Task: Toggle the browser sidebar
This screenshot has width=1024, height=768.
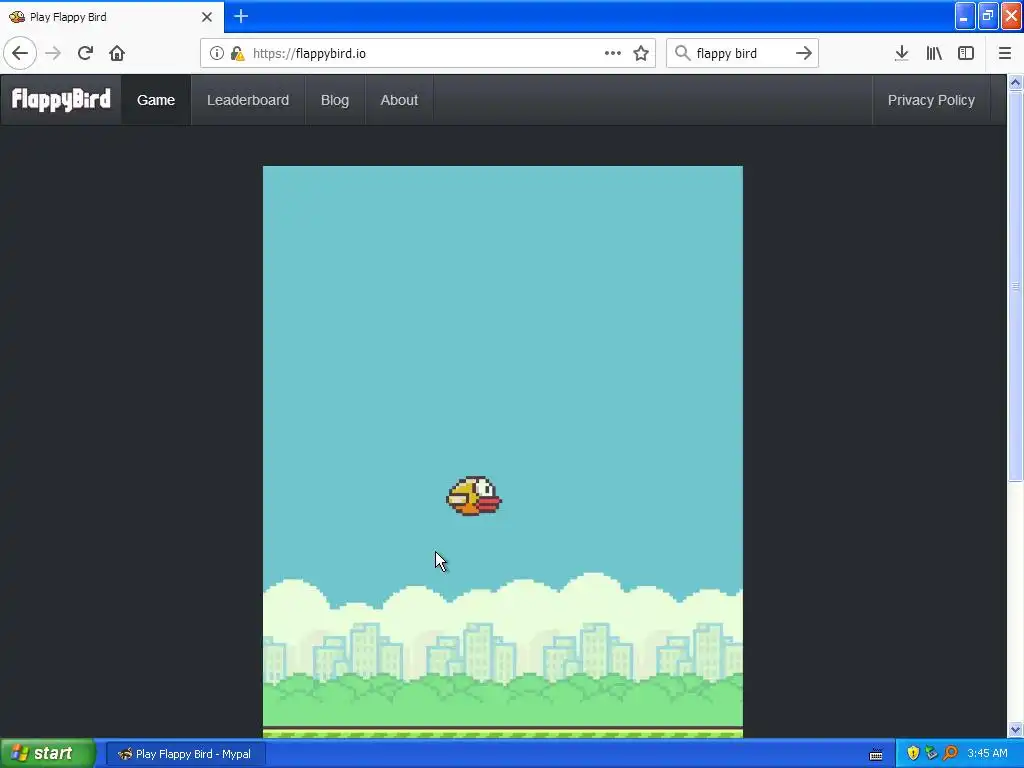Action: pyautogui.click(x=966, y=53)
